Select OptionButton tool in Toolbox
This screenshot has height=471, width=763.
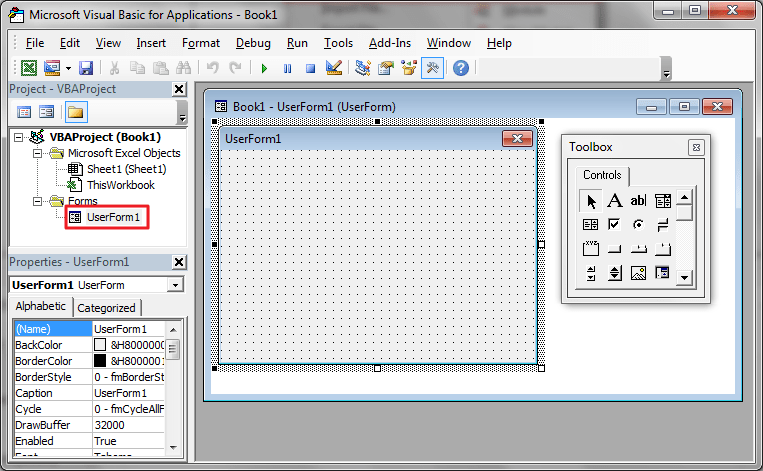[638, 224]
